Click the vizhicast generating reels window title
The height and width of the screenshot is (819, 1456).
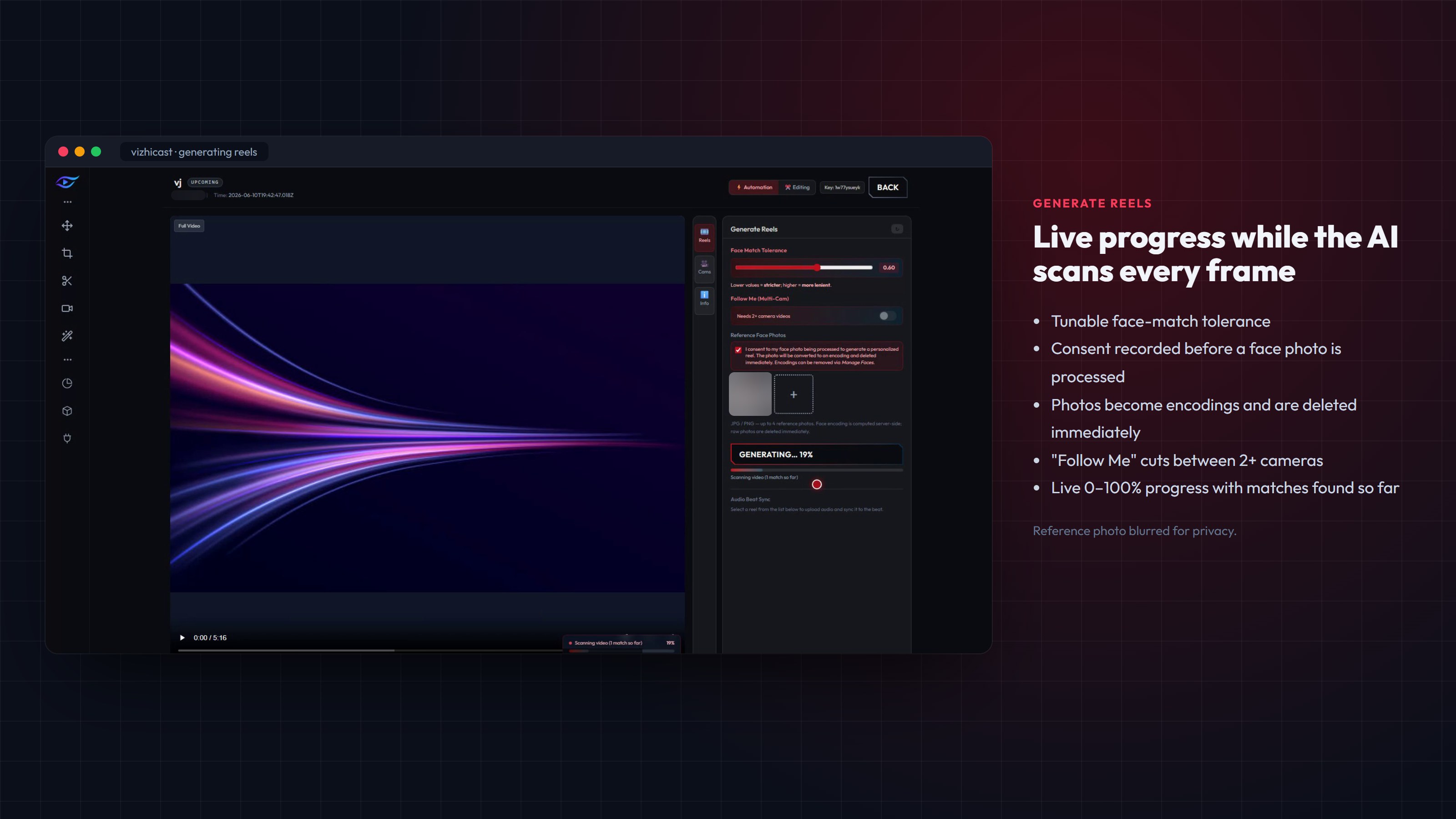194,152
